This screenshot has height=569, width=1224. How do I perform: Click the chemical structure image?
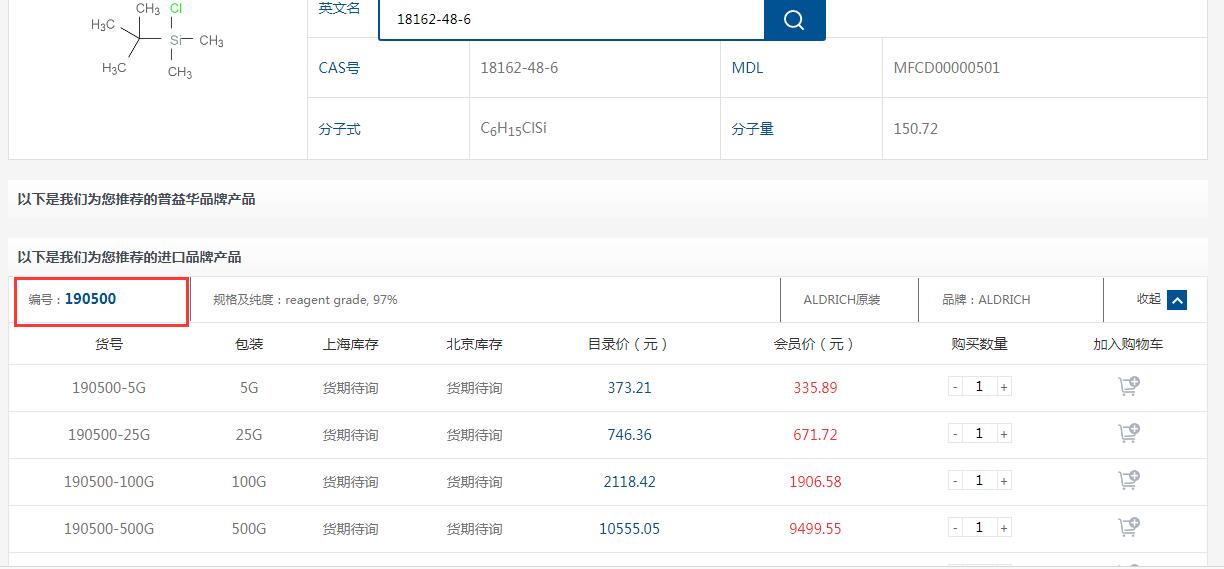click(x=157, y=42)
